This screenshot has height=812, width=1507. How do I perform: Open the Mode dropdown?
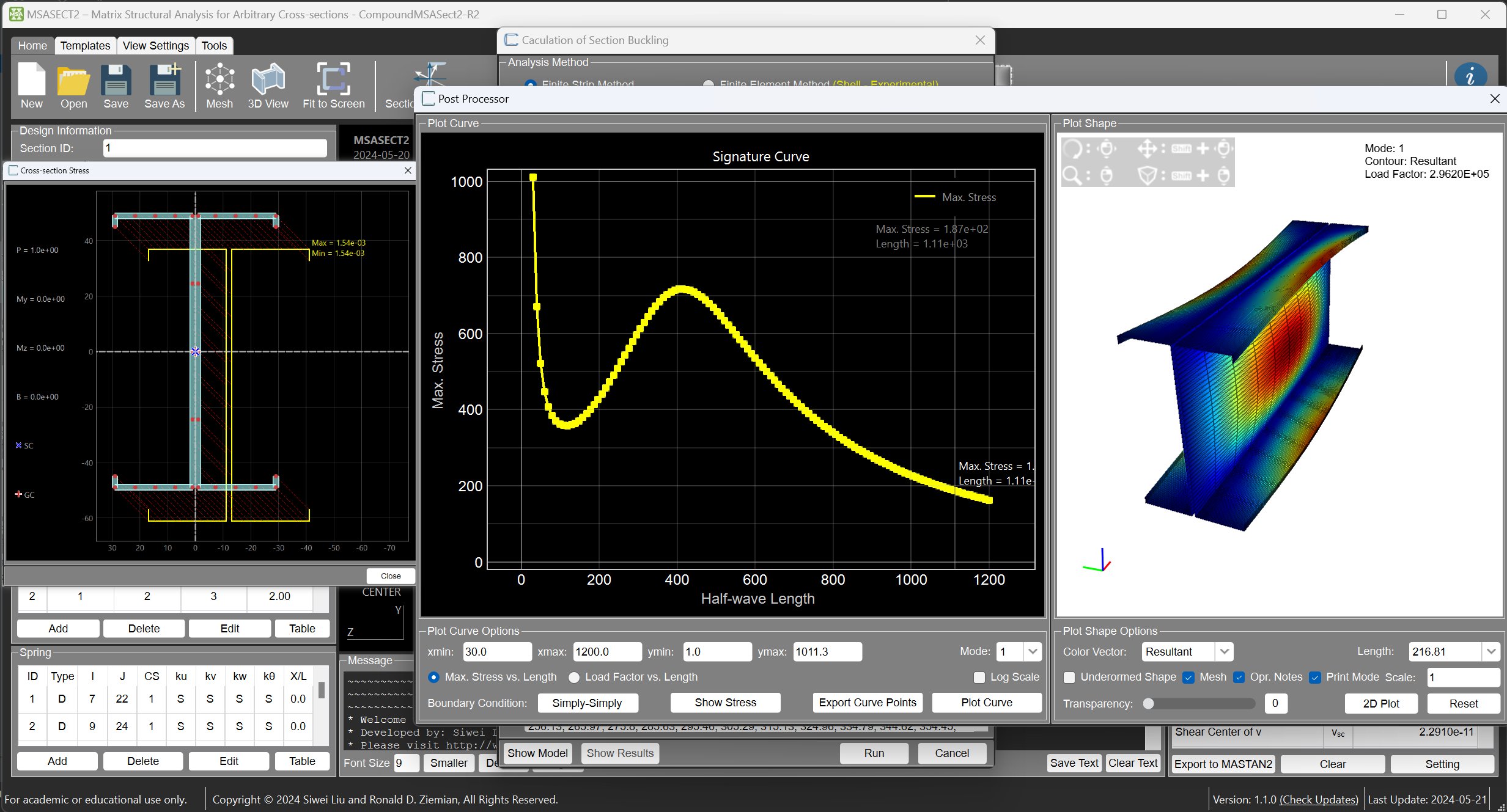tap(1033, 651)
